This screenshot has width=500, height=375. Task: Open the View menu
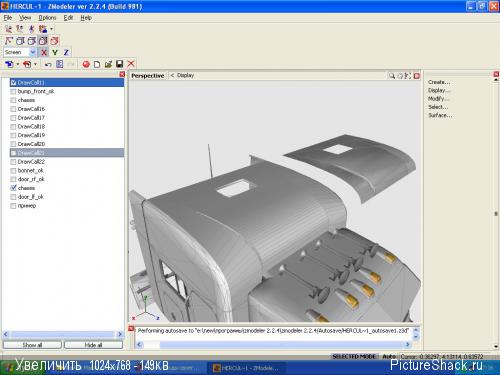[25, 18]
